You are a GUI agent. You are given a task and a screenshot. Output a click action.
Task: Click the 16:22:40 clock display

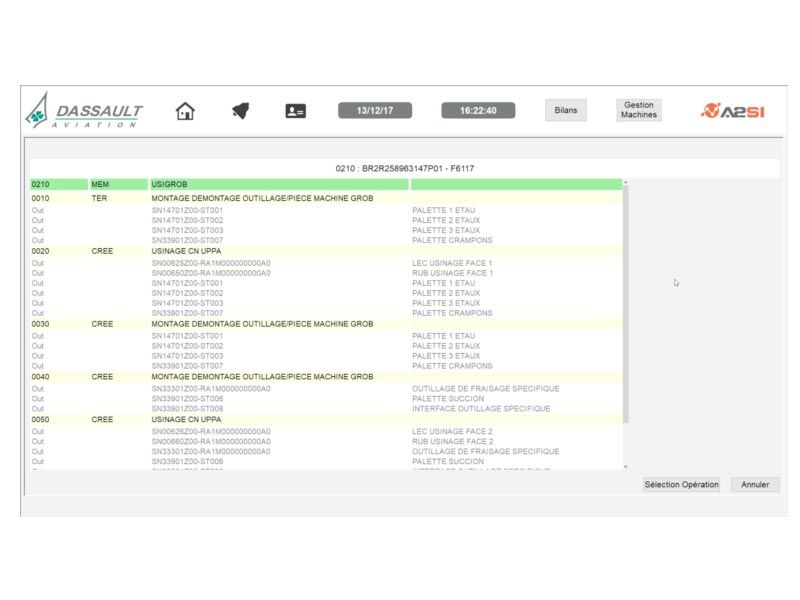(478, 111)
